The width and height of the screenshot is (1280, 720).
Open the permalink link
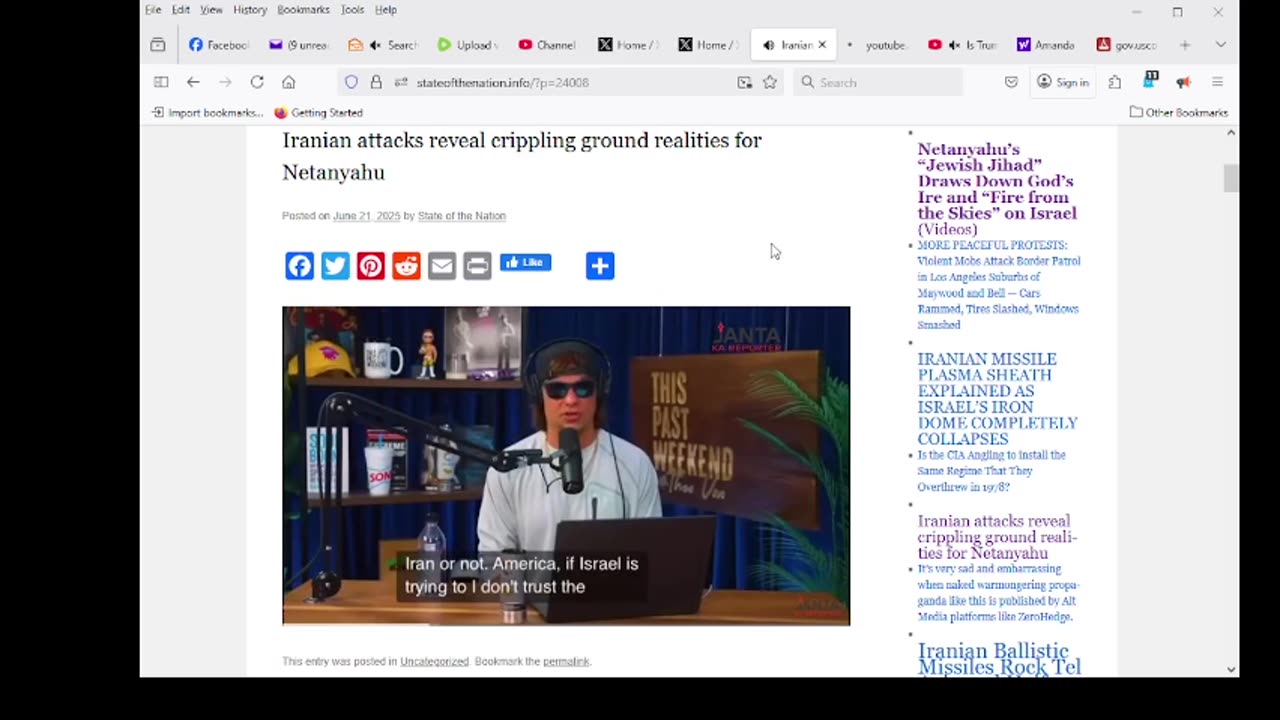click(x=566, y=662)
